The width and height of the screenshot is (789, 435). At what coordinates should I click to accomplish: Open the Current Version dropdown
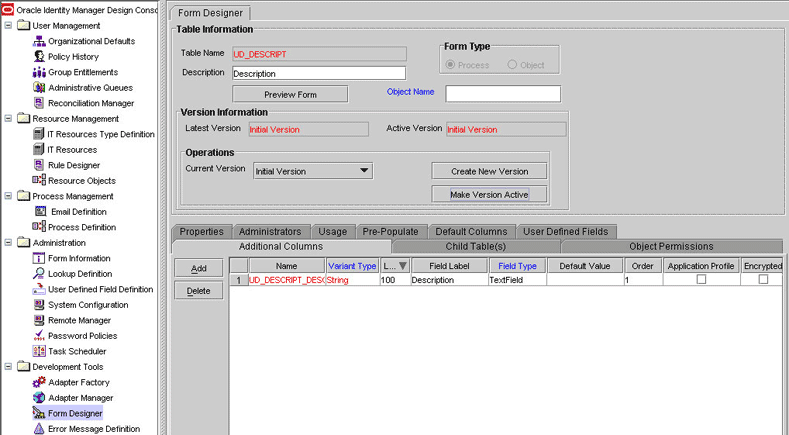[313, 171]
